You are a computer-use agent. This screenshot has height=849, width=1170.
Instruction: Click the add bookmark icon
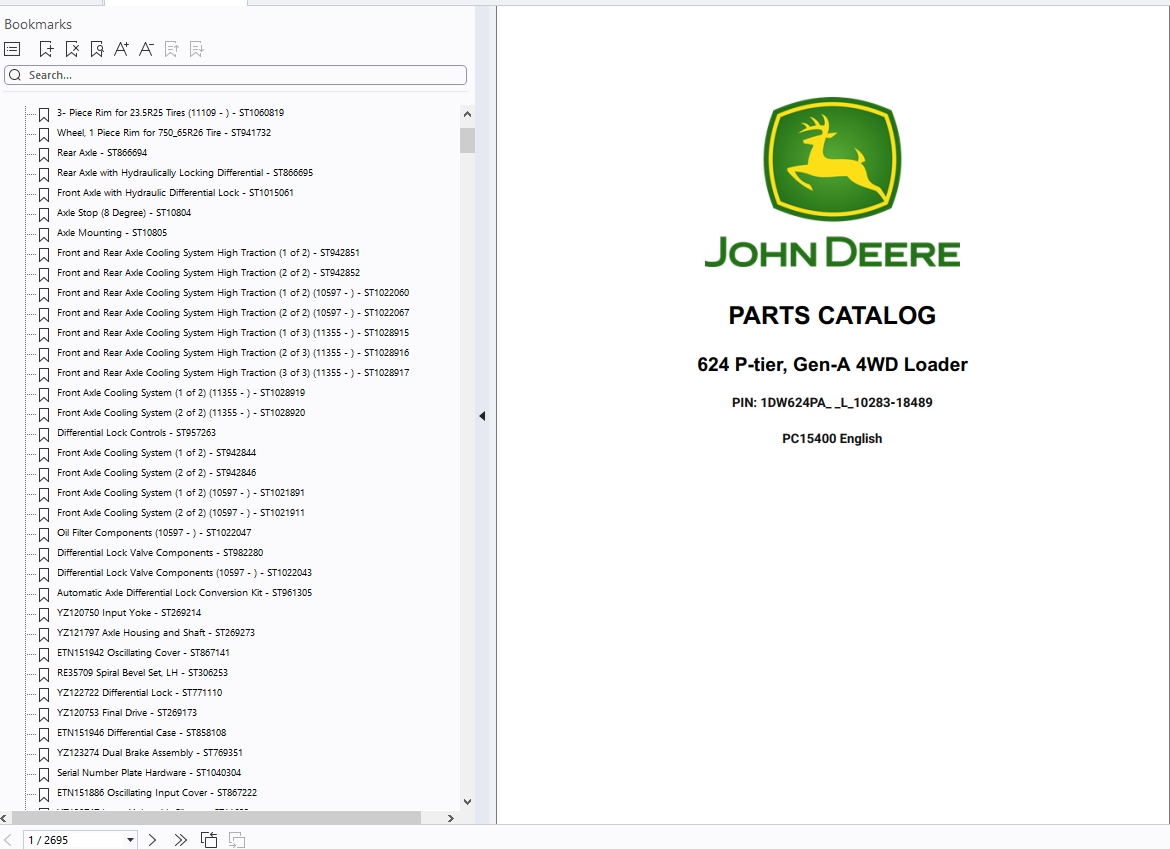tap(46, 49)
